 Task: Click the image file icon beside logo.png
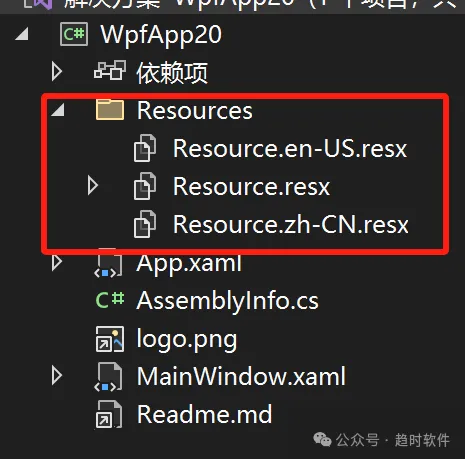click(110, 339)
